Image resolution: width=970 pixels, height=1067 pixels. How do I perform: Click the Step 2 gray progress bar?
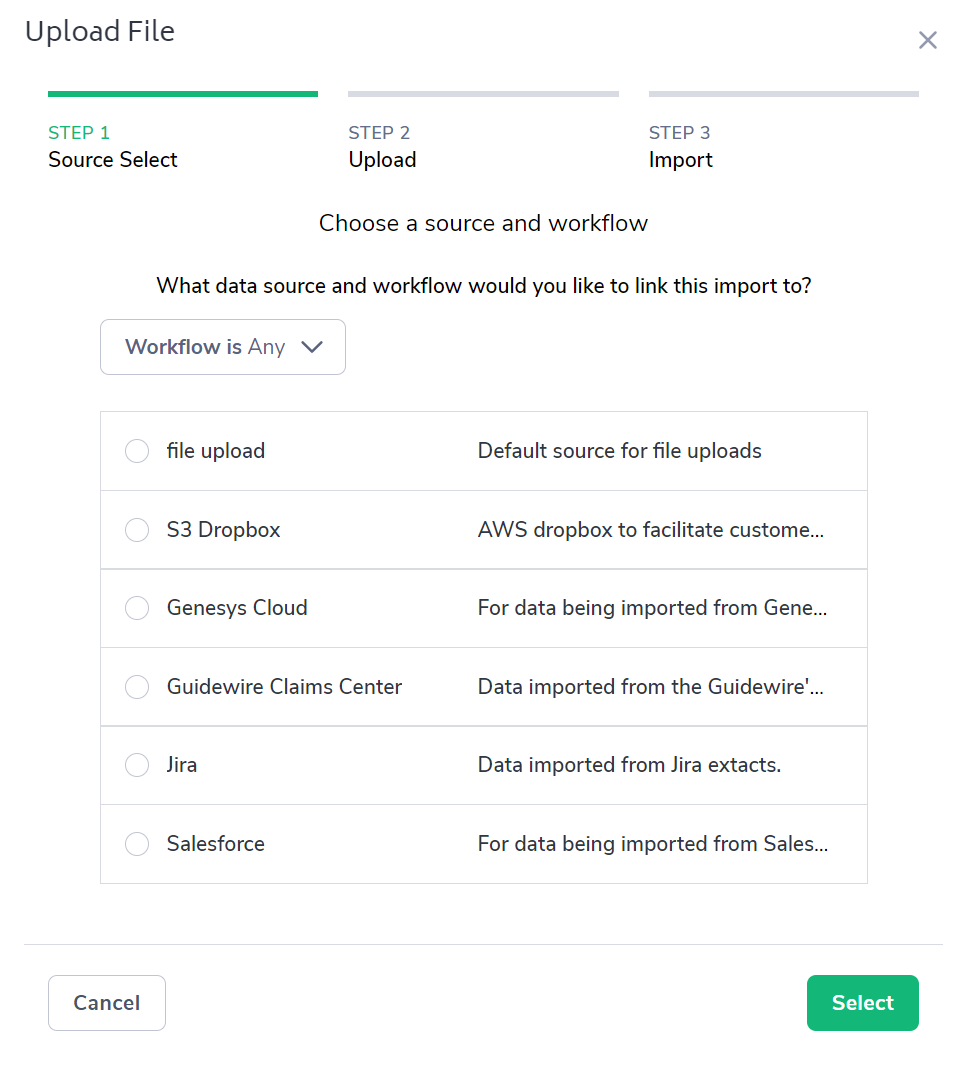[x=483, y=94]
